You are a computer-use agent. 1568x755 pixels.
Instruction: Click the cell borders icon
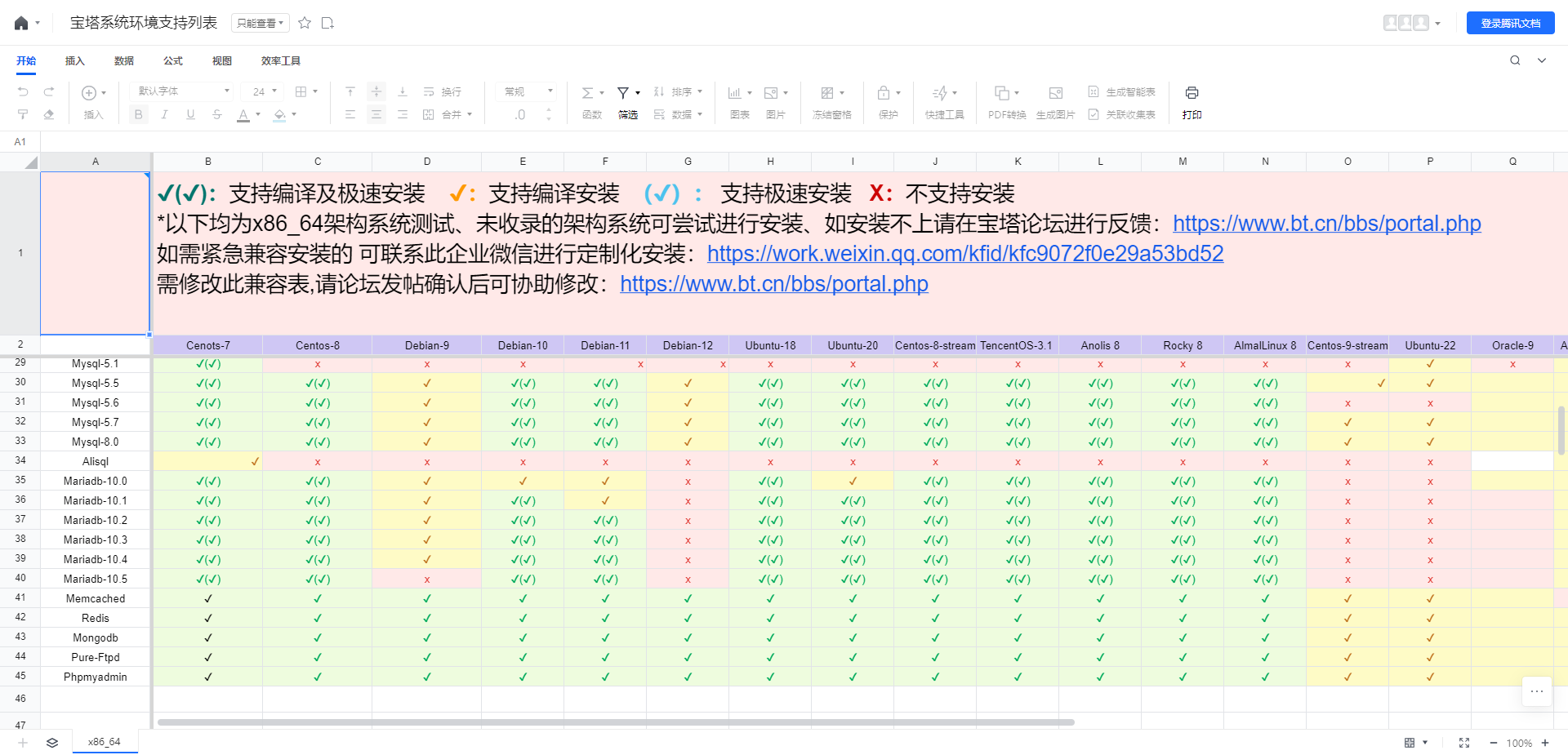(301, 91)
